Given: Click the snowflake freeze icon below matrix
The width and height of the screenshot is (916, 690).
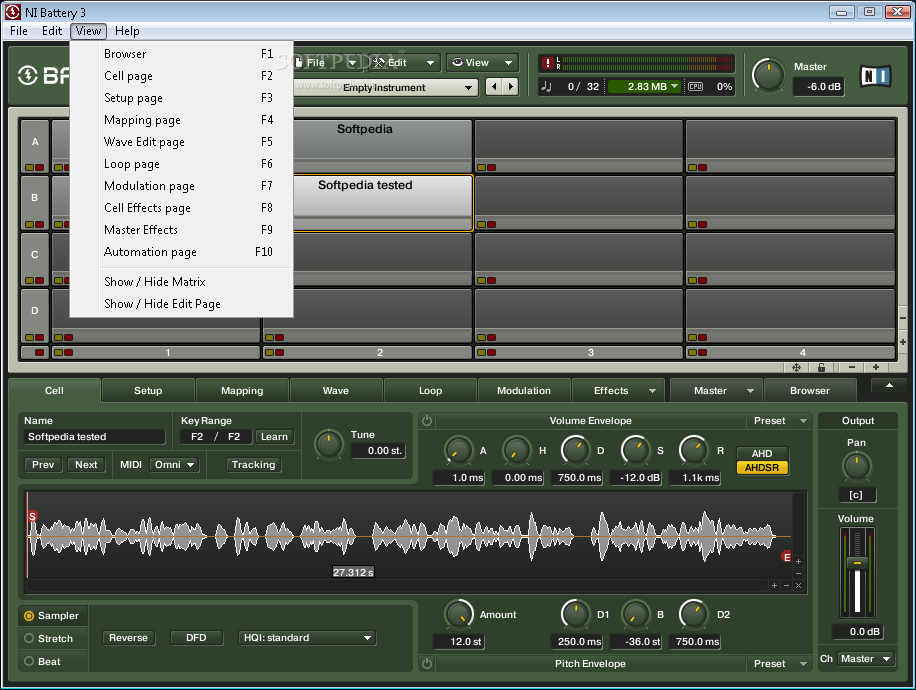Looking at the screenshot, I should click(796, 367).
